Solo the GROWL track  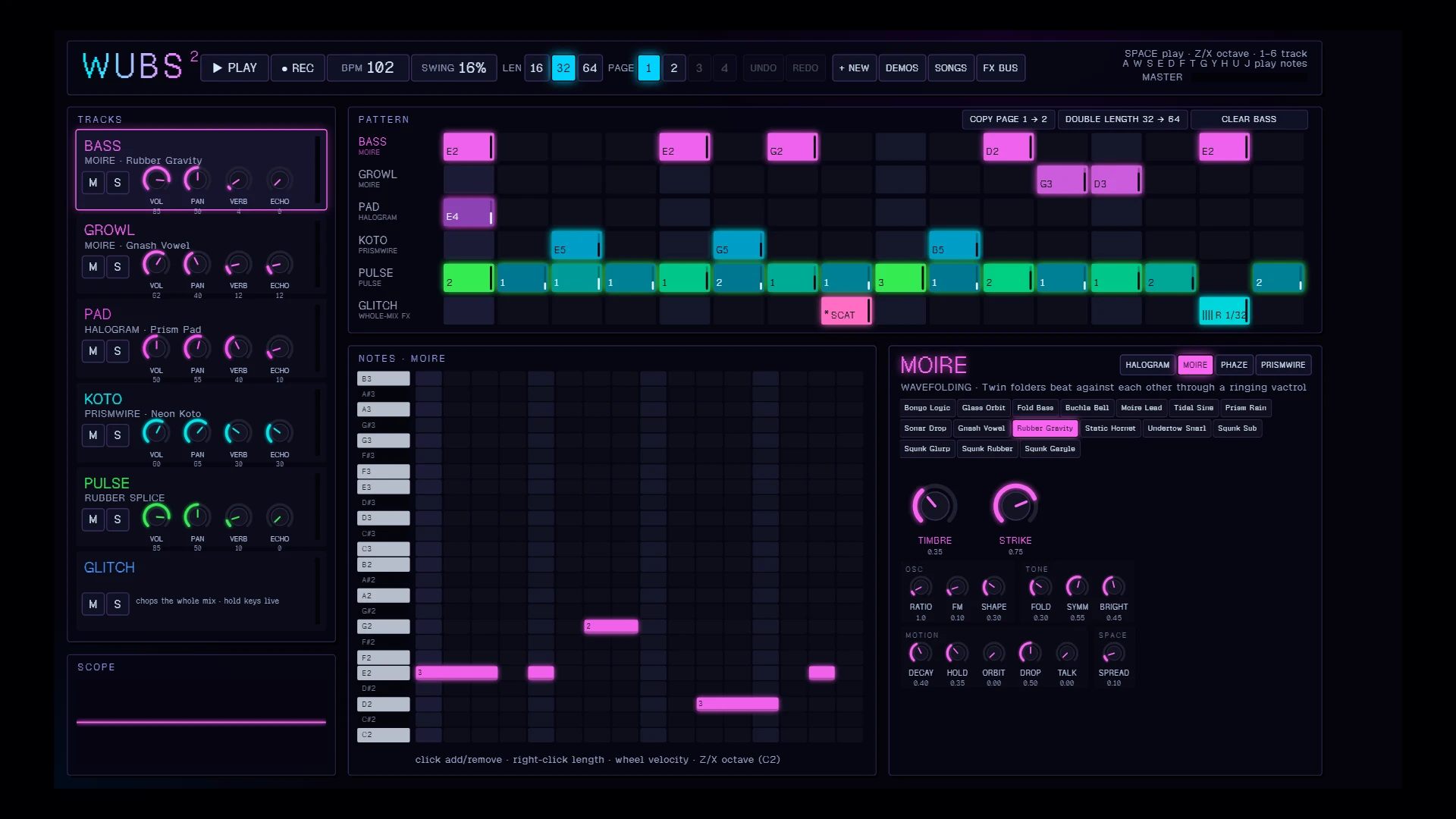click(x=118, y=267)
